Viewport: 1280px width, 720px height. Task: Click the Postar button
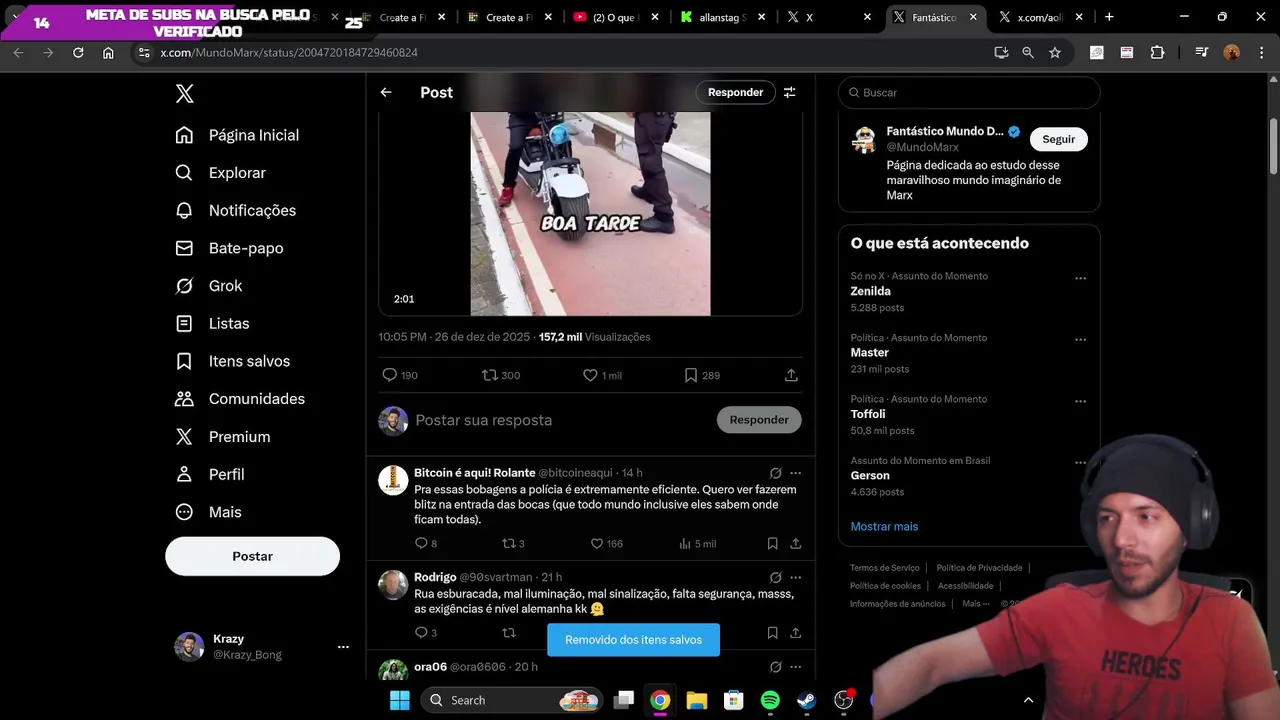click(x=252, y=556)
